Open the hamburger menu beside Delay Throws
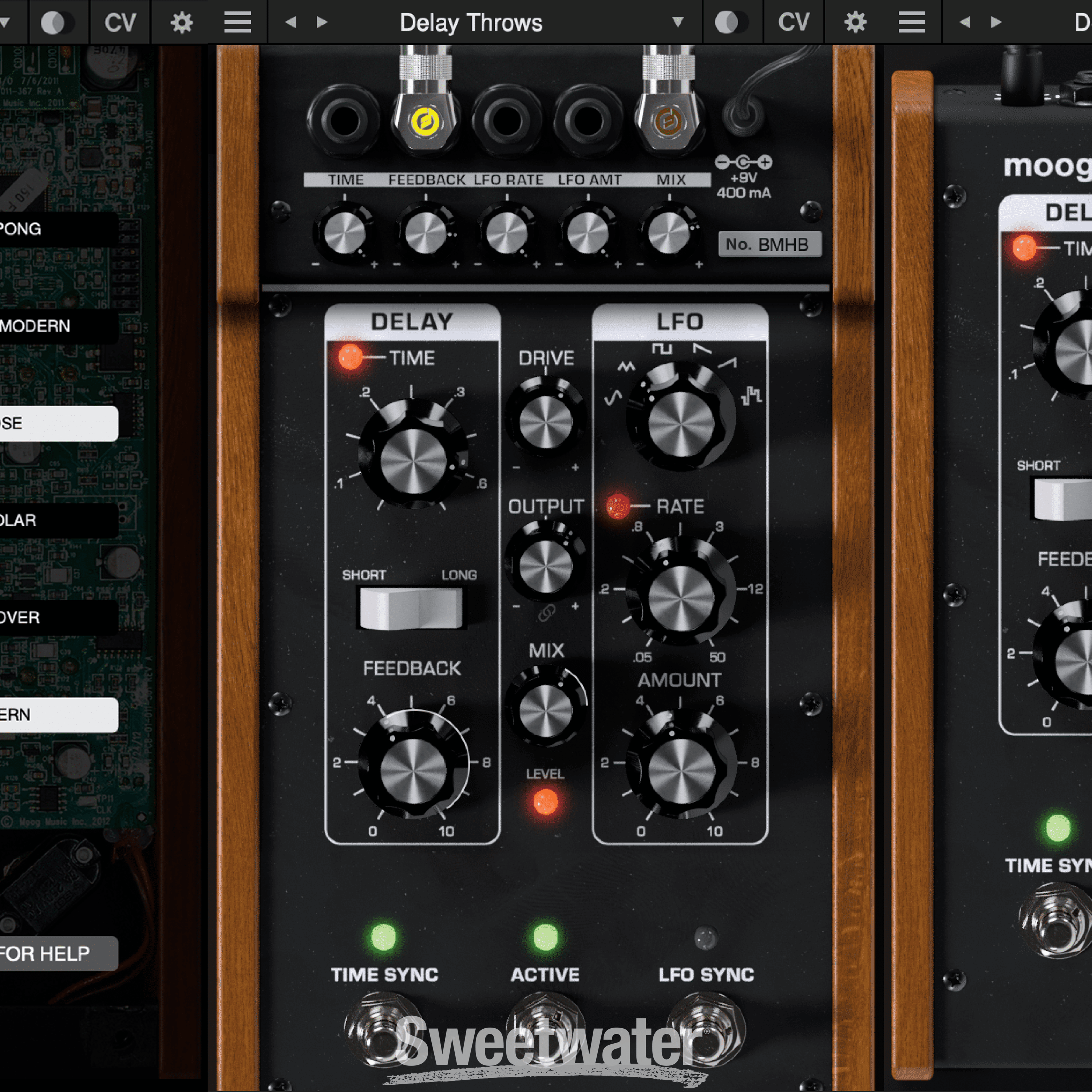The image size is (1092, 1092). pos(237,23)
